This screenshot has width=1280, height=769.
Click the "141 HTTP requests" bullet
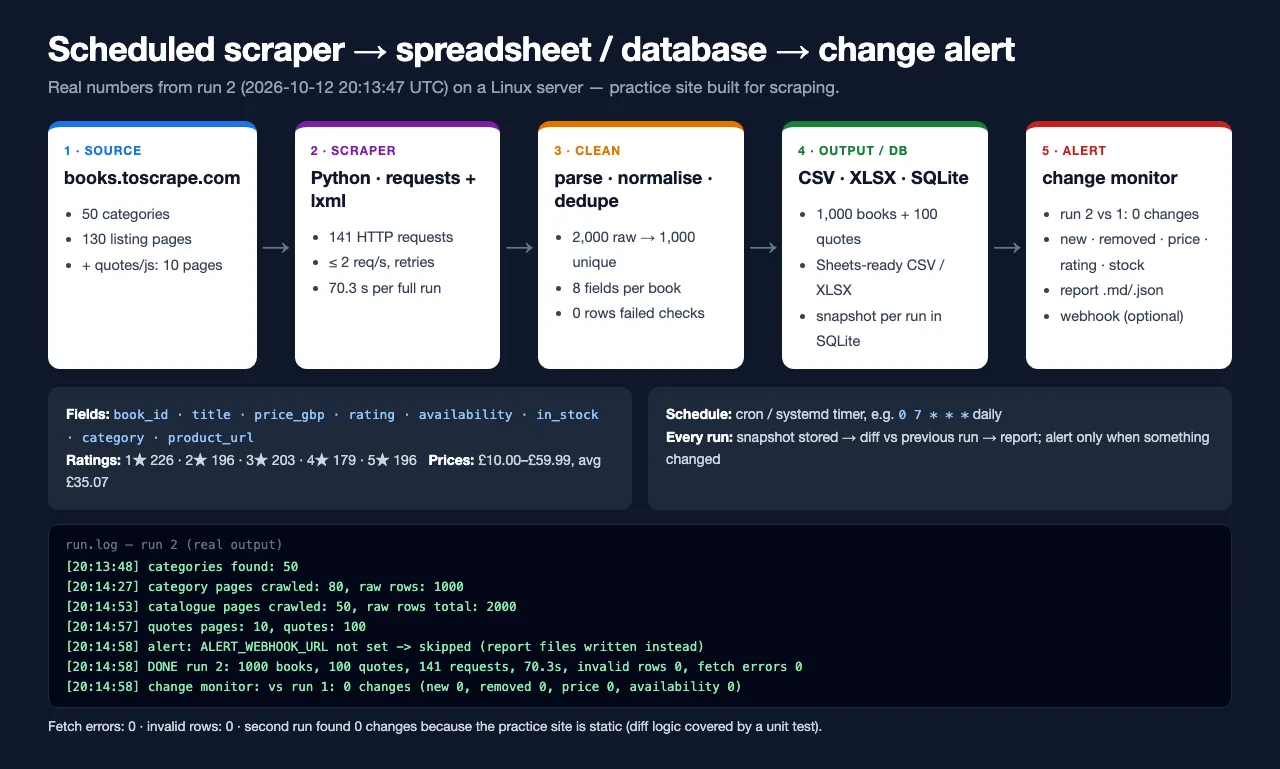coord(391,237)
